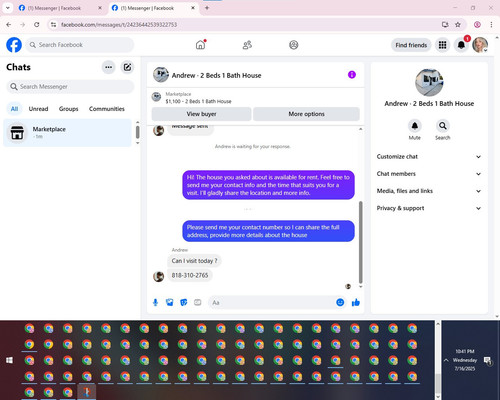Record a voice clip microphone icon
The height and width of the screenshot is (400, 500).
click(155, 302)
